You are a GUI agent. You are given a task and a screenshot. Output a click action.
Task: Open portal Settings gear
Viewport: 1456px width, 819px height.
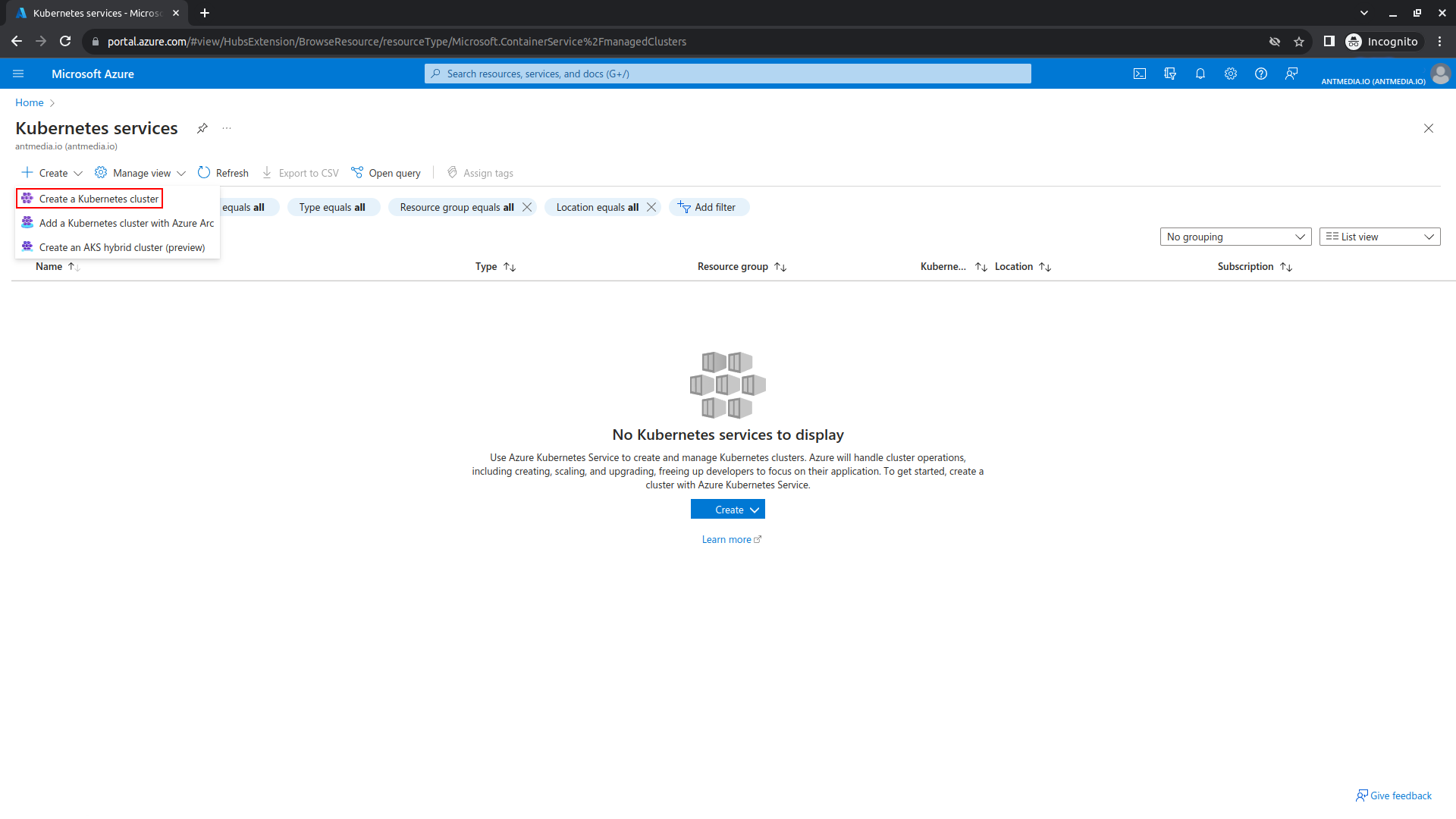pos(1231,74)
